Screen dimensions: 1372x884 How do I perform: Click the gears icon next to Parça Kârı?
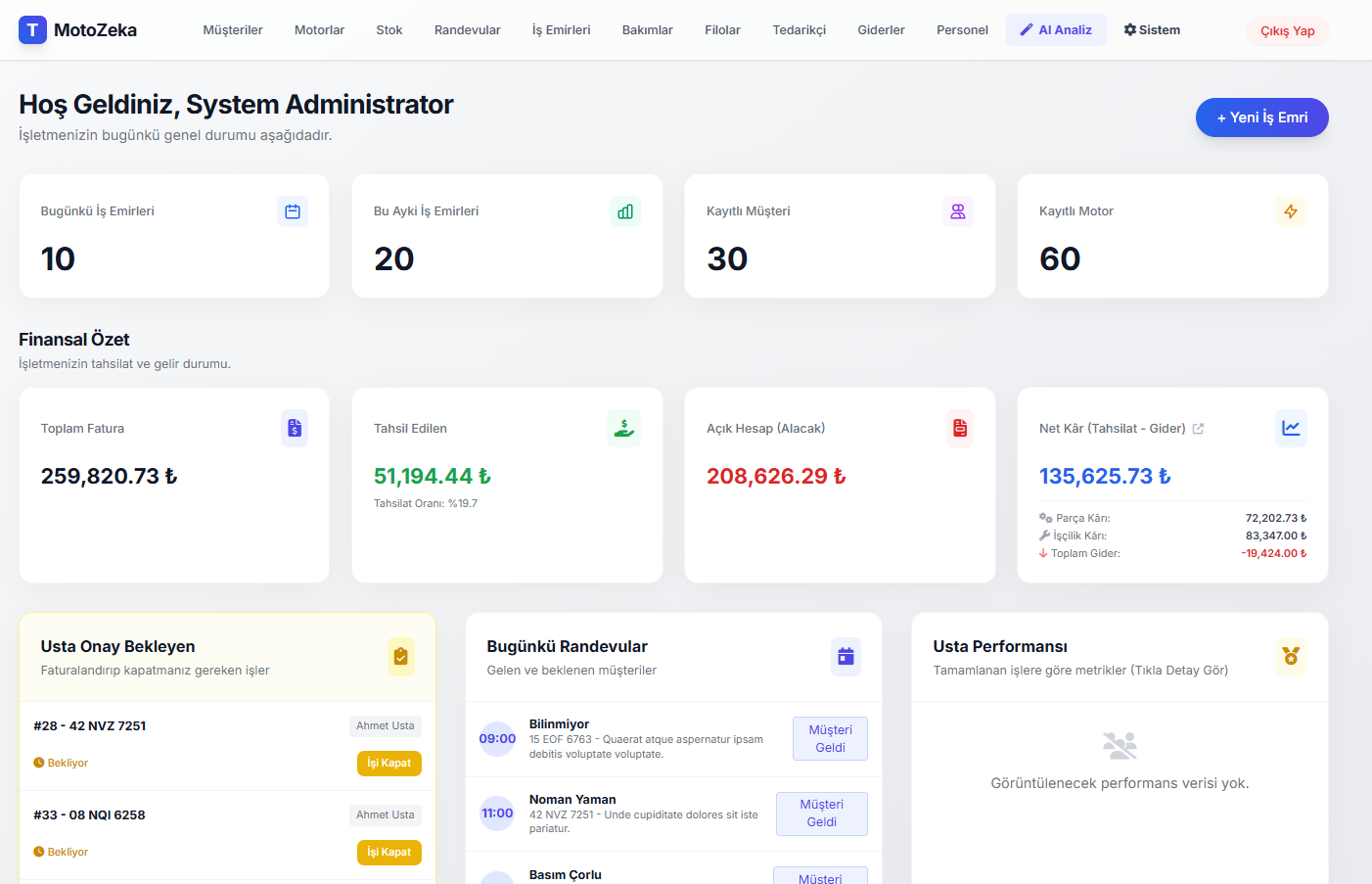(1045, 518)
